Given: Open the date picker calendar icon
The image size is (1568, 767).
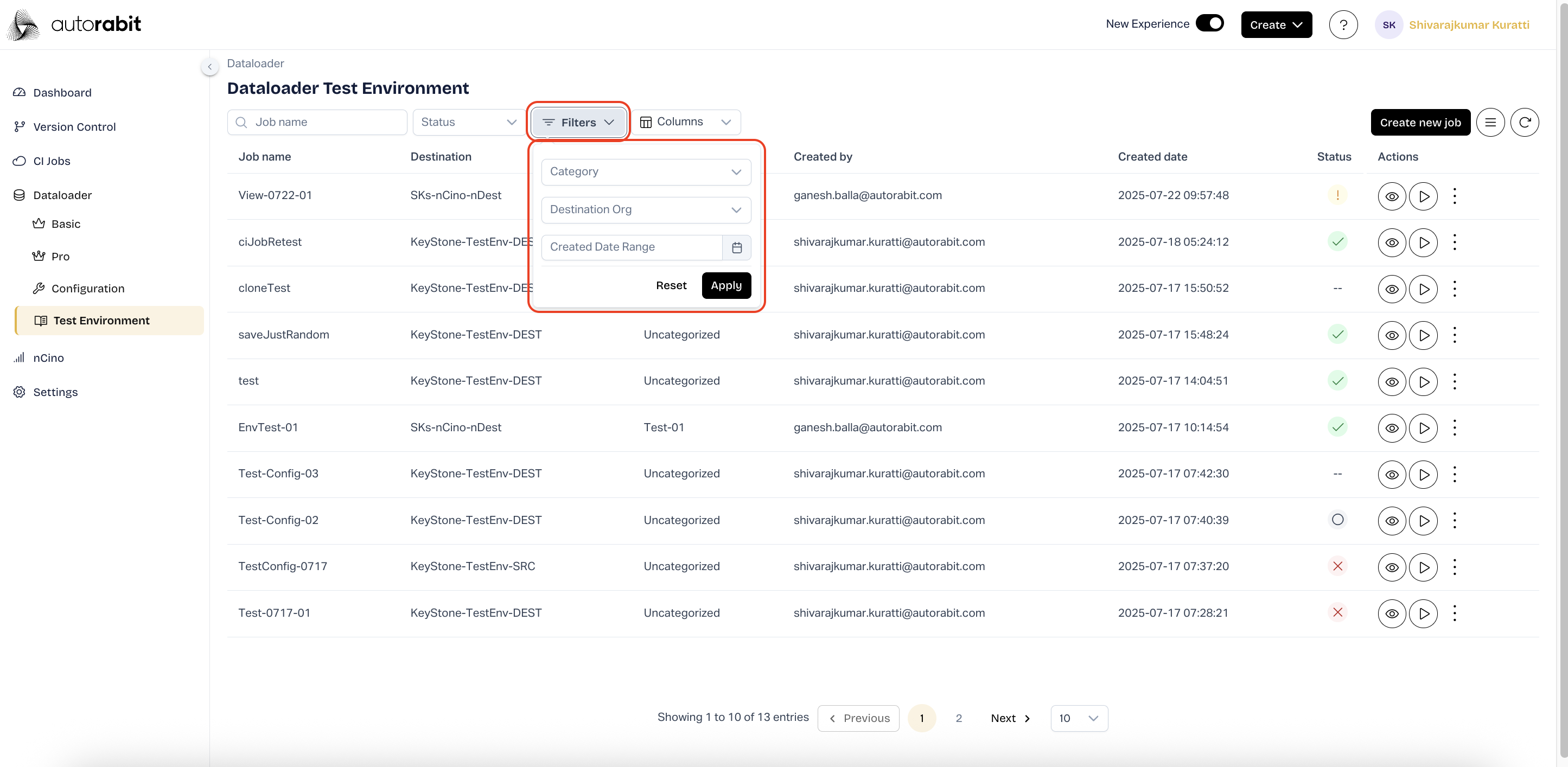Looking at the screenshot, I should coord(736,247).
